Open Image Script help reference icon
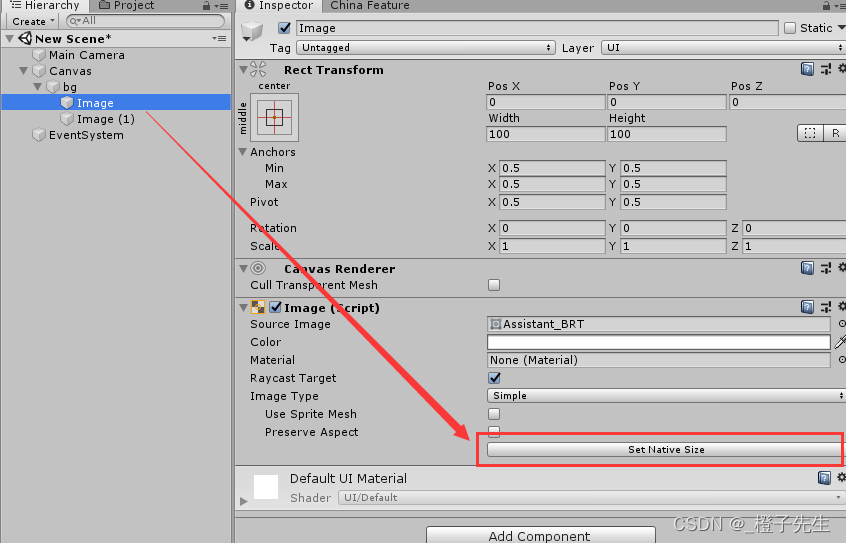This screenshot has width=846, height=543. coord(807,307)
